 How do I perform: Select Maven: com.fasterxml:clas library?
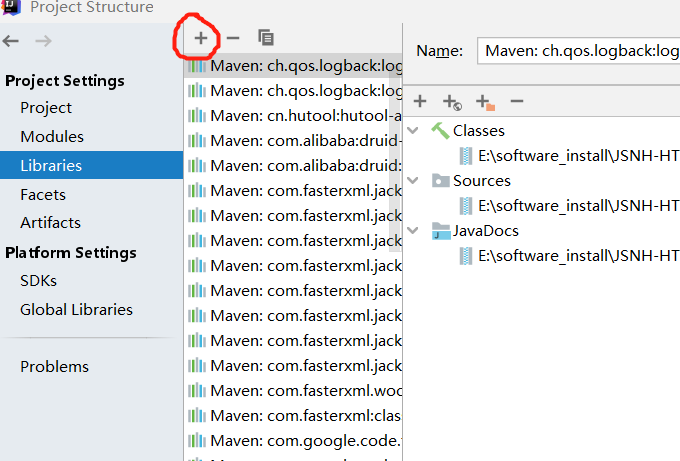293,415
